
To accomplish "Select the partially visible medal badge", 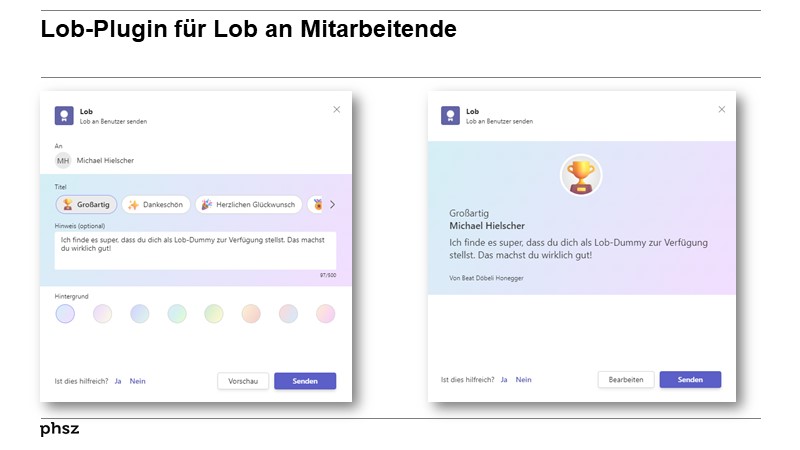I will (316, 205).
